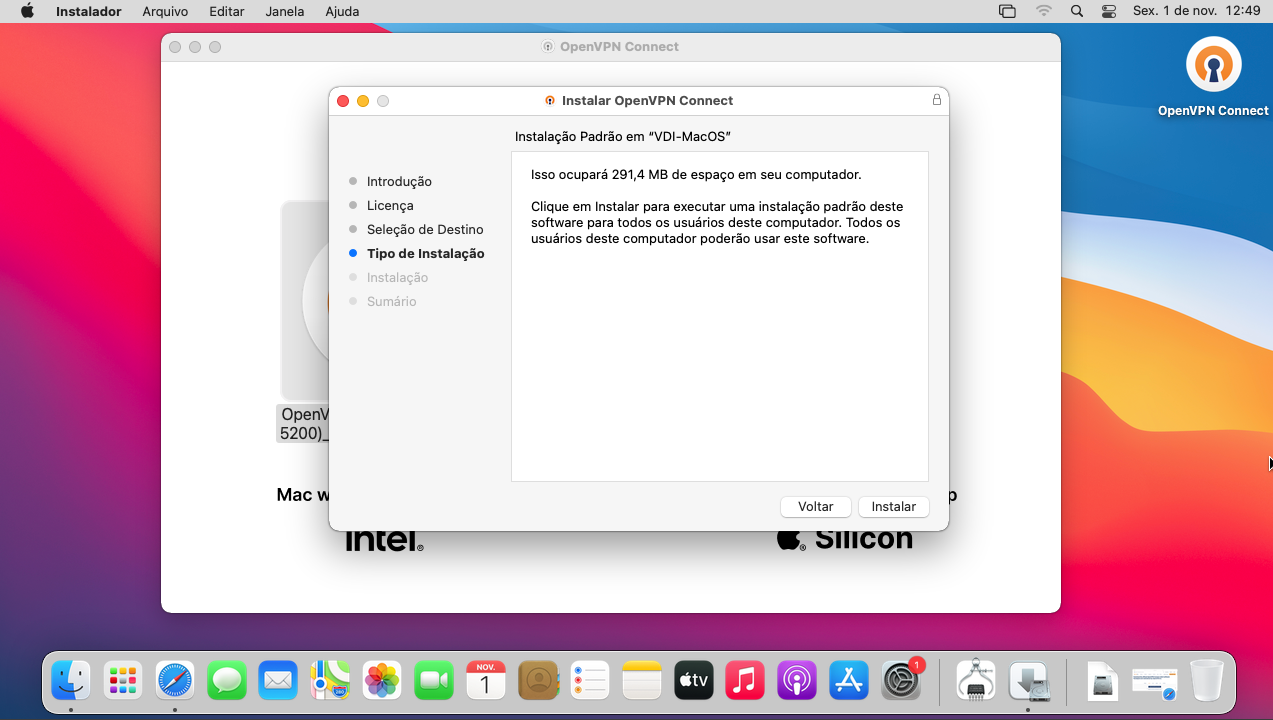Click the screen mirroring menu bar icon
1273x720 pixels.
coord(1007,11)
